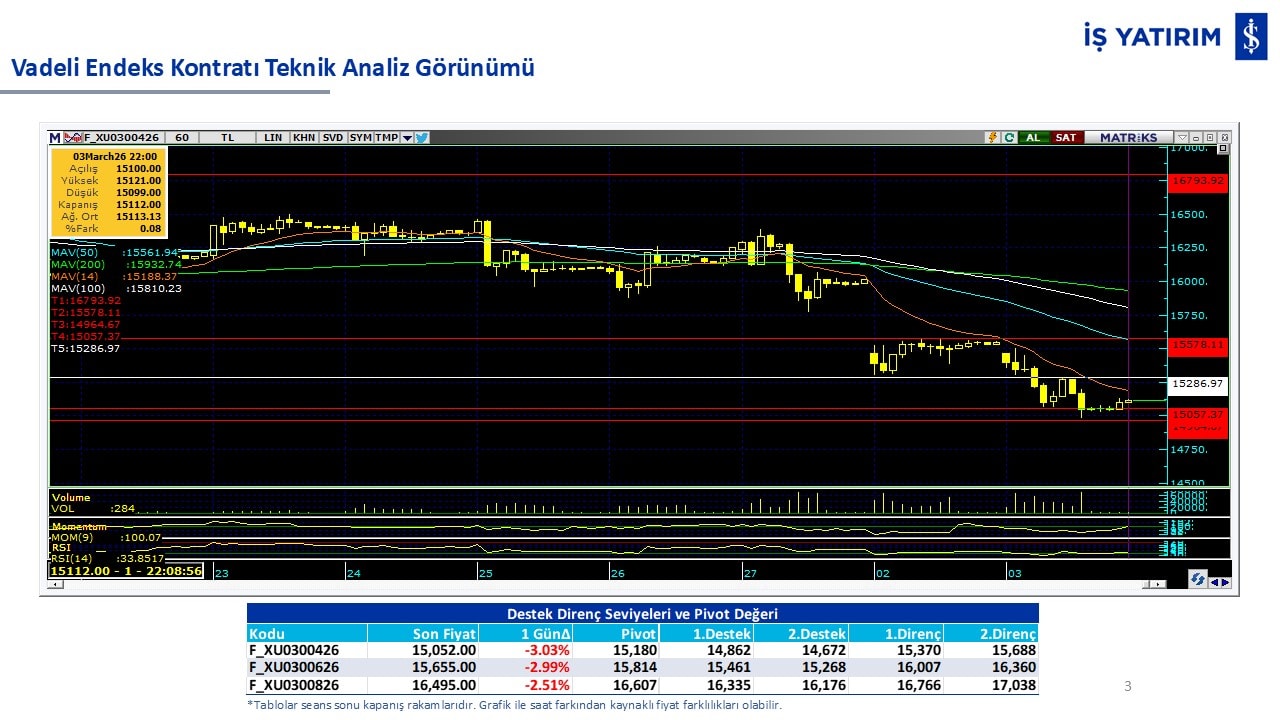The image size is (1280, 720).
Task: Click the red SAT sell button
Action: (x=1066, y=138)
